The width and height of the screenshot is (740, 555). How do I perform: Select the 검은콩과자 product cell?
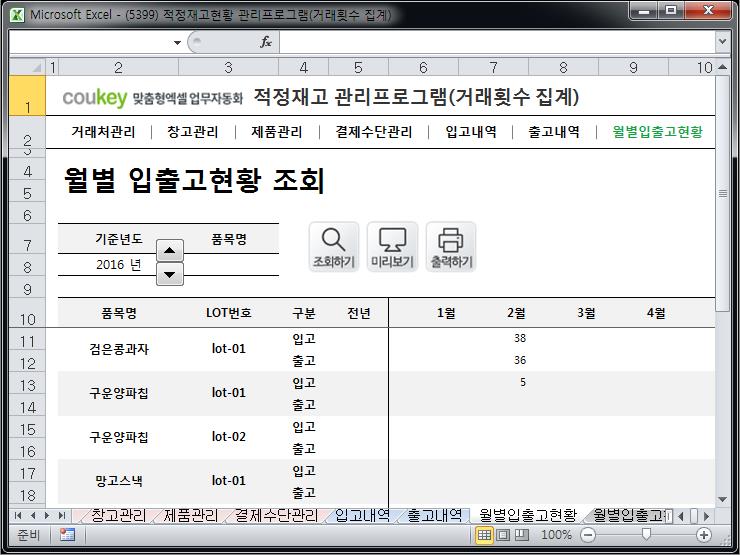tap(118, 349)
